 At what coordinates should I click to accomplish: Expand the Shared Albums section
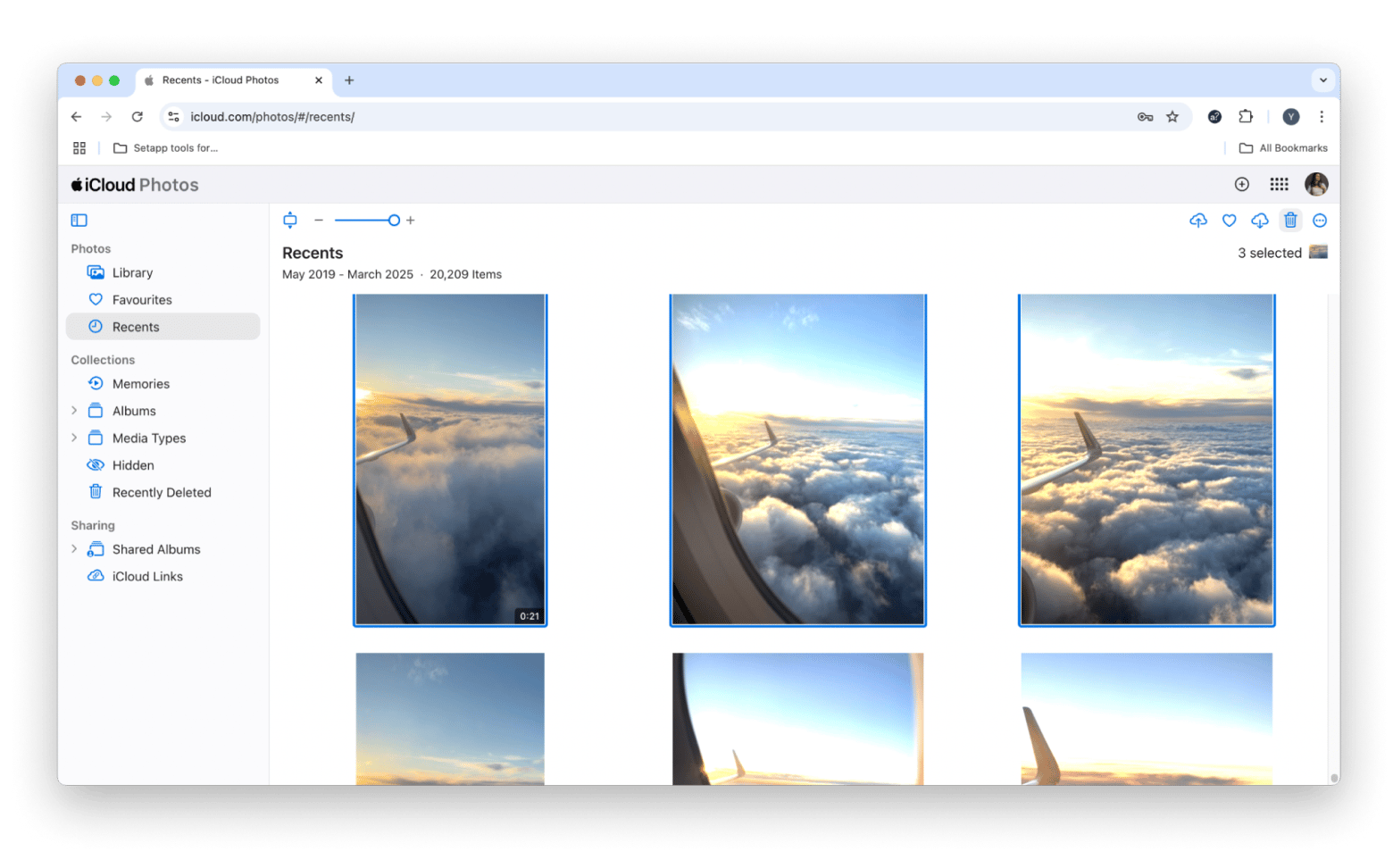pos(74,548)
